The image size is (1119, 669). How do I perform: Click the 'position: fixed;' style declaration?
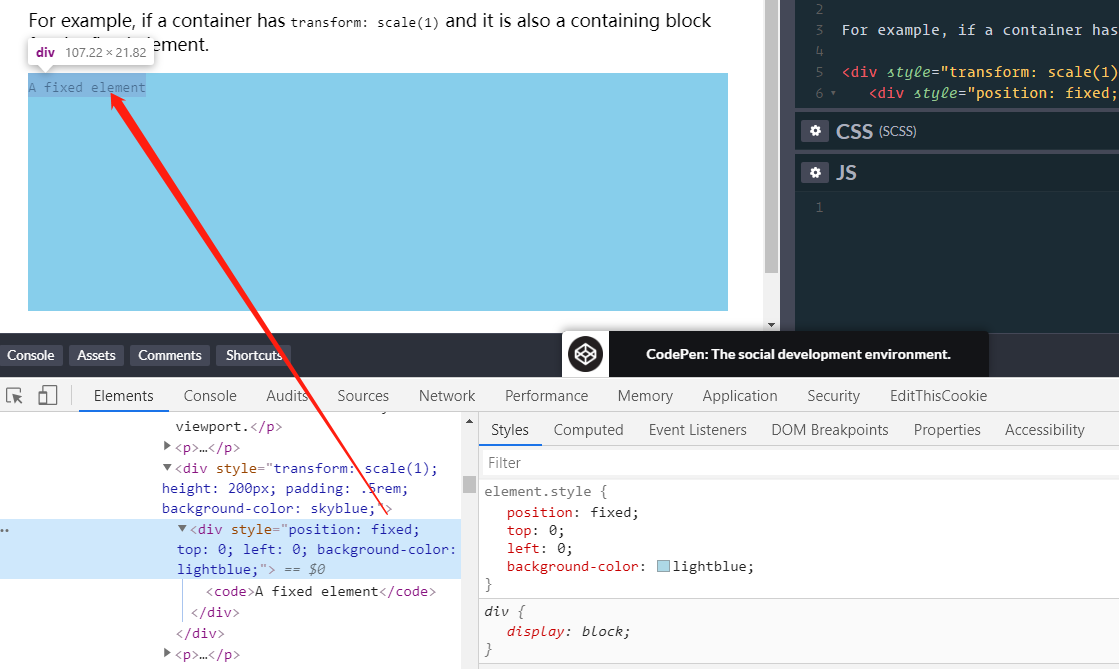tap(572, 512)
